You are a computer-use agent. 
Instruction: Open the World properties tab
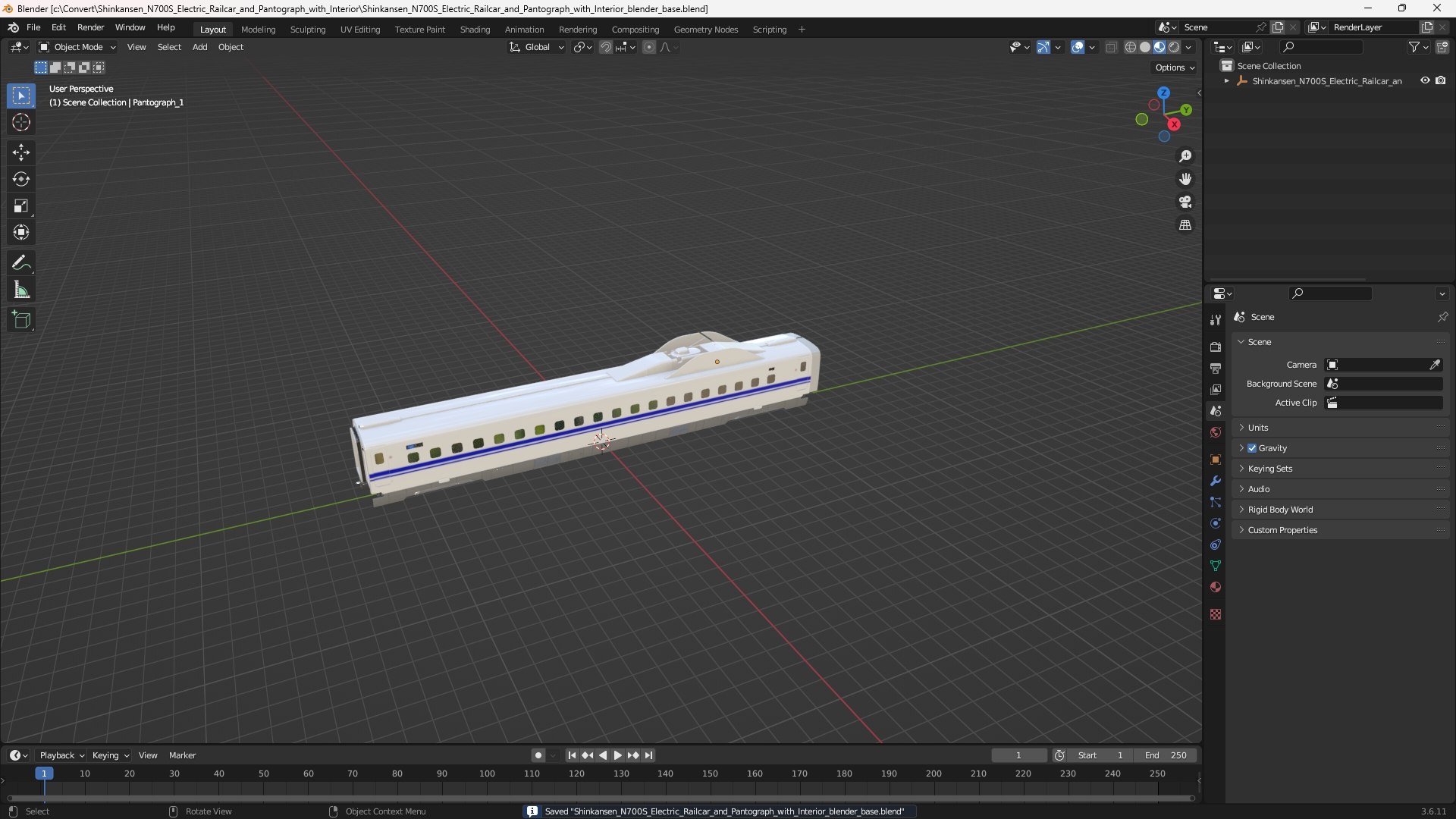click(x=1216, y=432)
